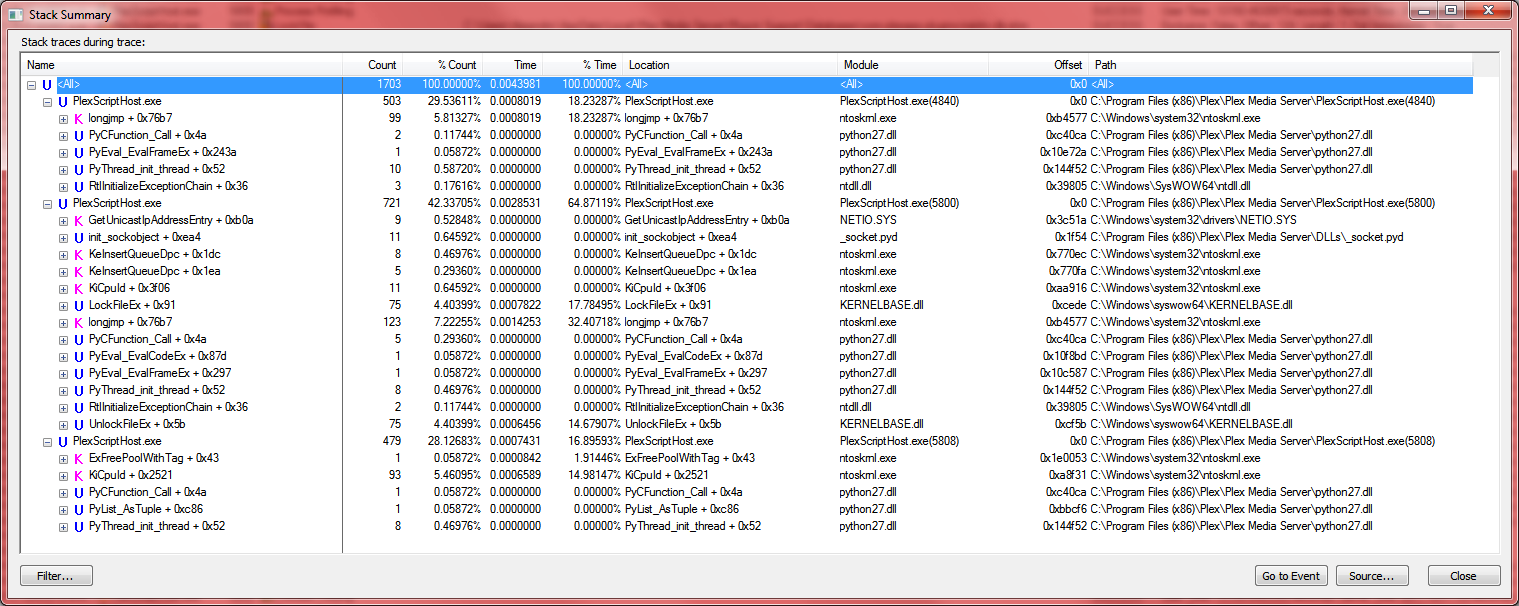Click the U icon next to PyEval_EvalFrameEx + 0x297
This screenshot has height=606, width=1519.
tap(79, 373)
